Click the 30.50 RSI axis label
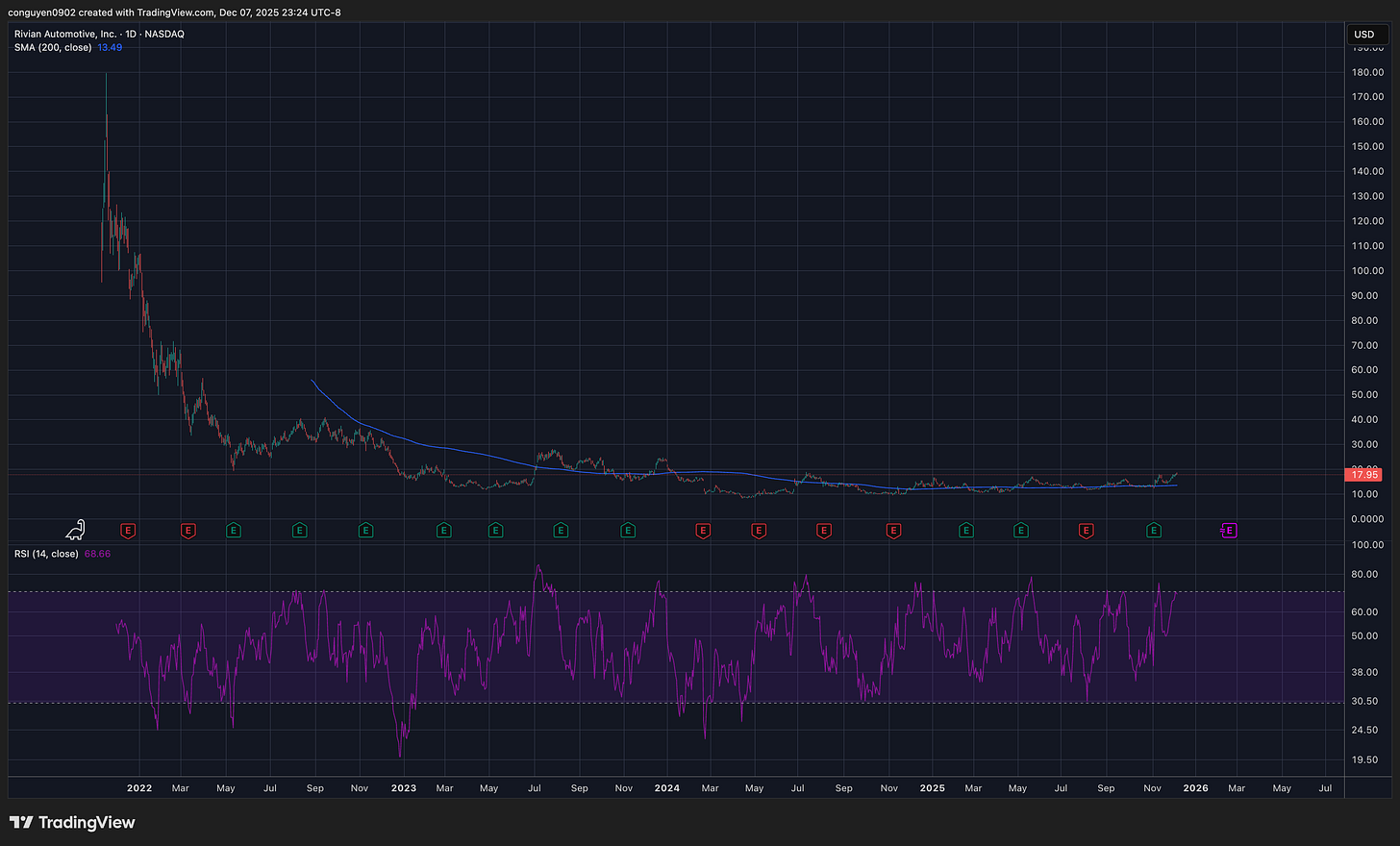The height and width of the screenshot is (846, 1400). (1365, 702)
